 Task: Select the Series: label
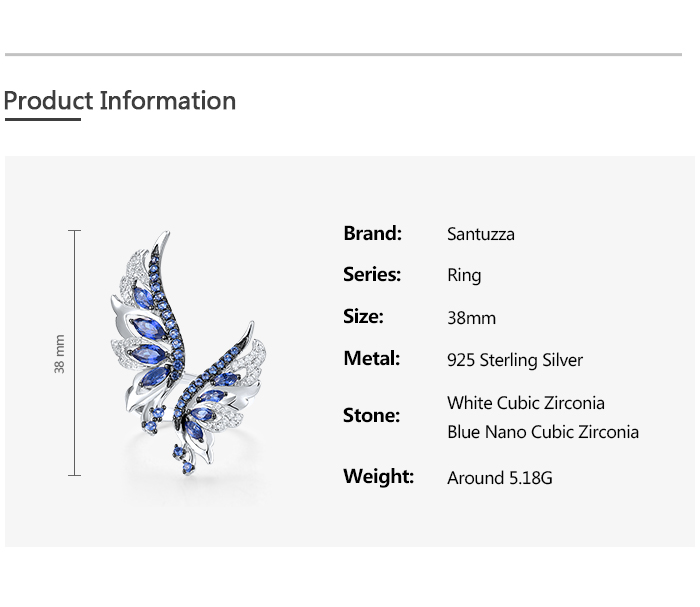[372, 275]
